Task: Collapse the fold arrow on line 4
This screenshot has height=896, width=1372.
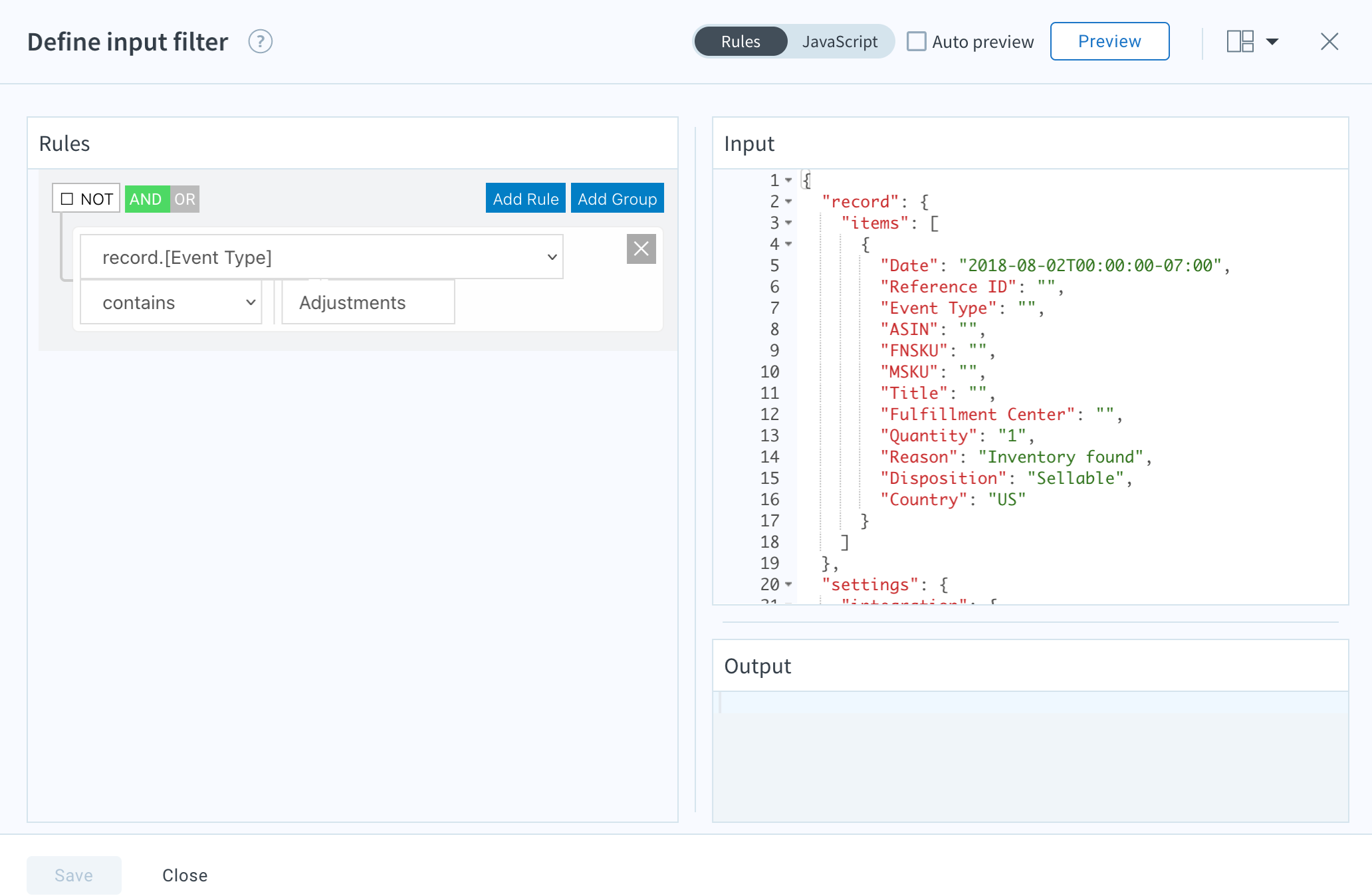Action: pos(788,244)
